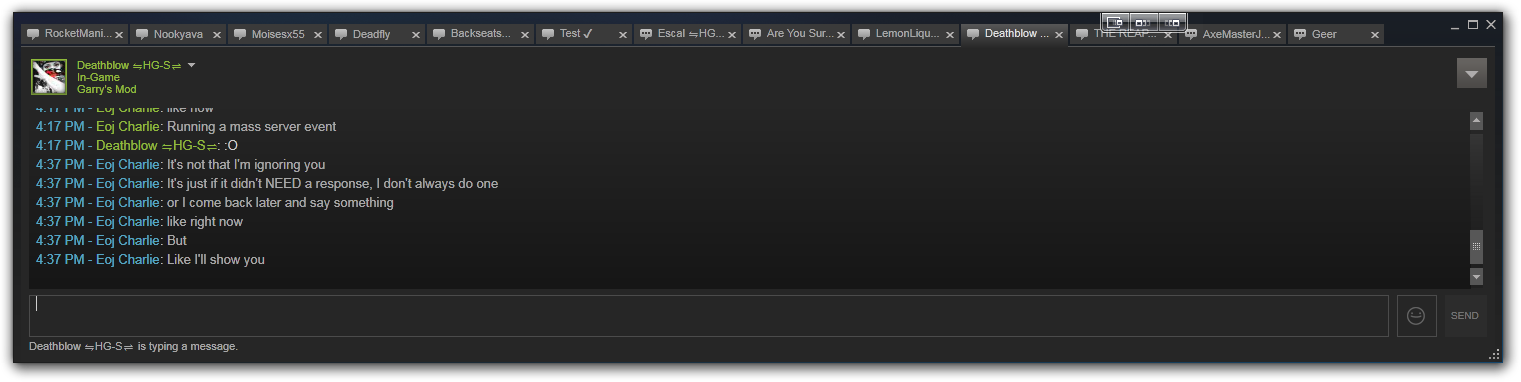Expand the arrow next to Deathblow's name
This screenshot has height=382, width=1521.
pyautogui.click(x=192, y=65)
